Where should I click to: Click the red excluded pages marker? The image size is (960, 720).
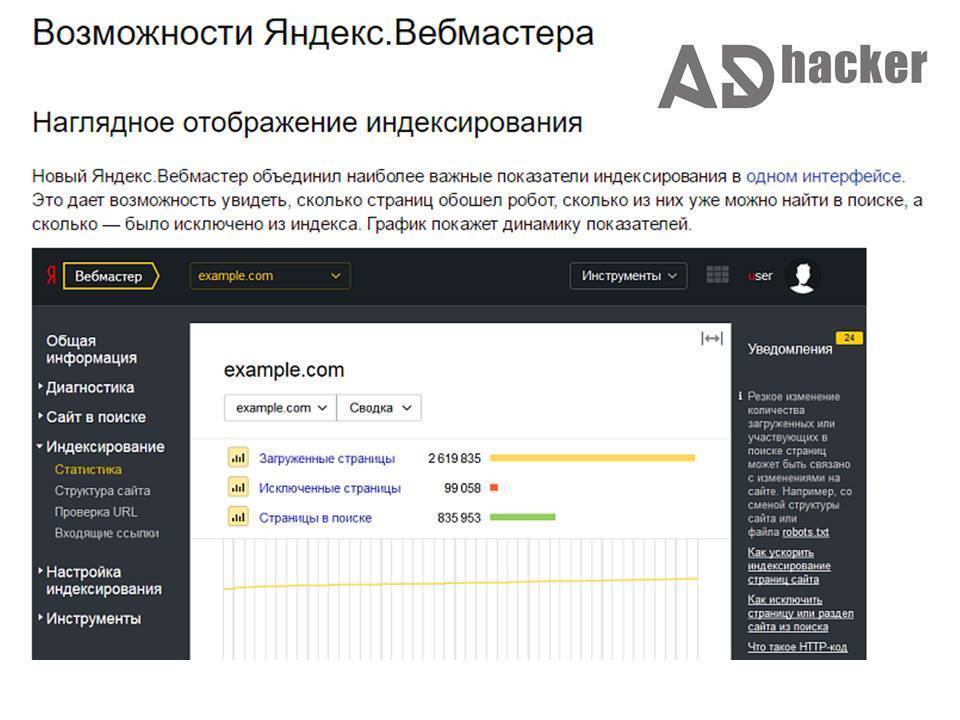(494, 487)
